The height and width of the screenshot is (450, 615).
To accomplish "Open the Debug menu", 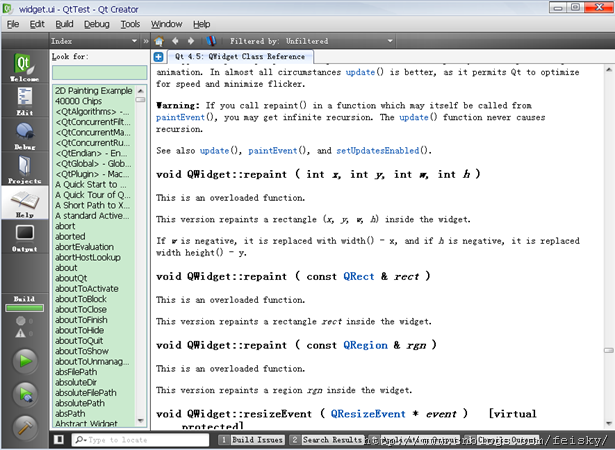I will 96,24.
